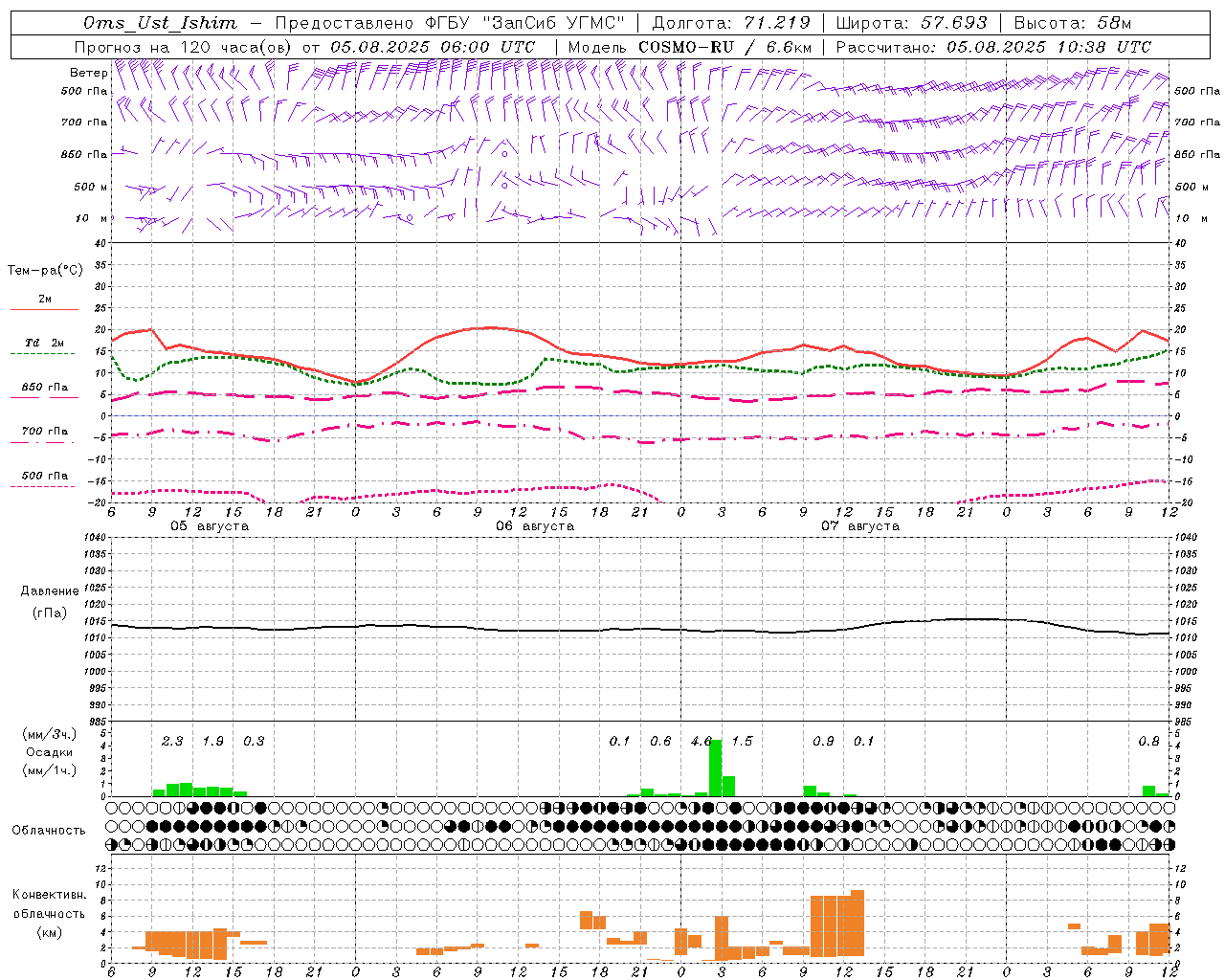Click the computed time Рассчитано: 05.08.2025 10:38 UTC
The height and width of the screenshot is (980, 1225).
993,47
